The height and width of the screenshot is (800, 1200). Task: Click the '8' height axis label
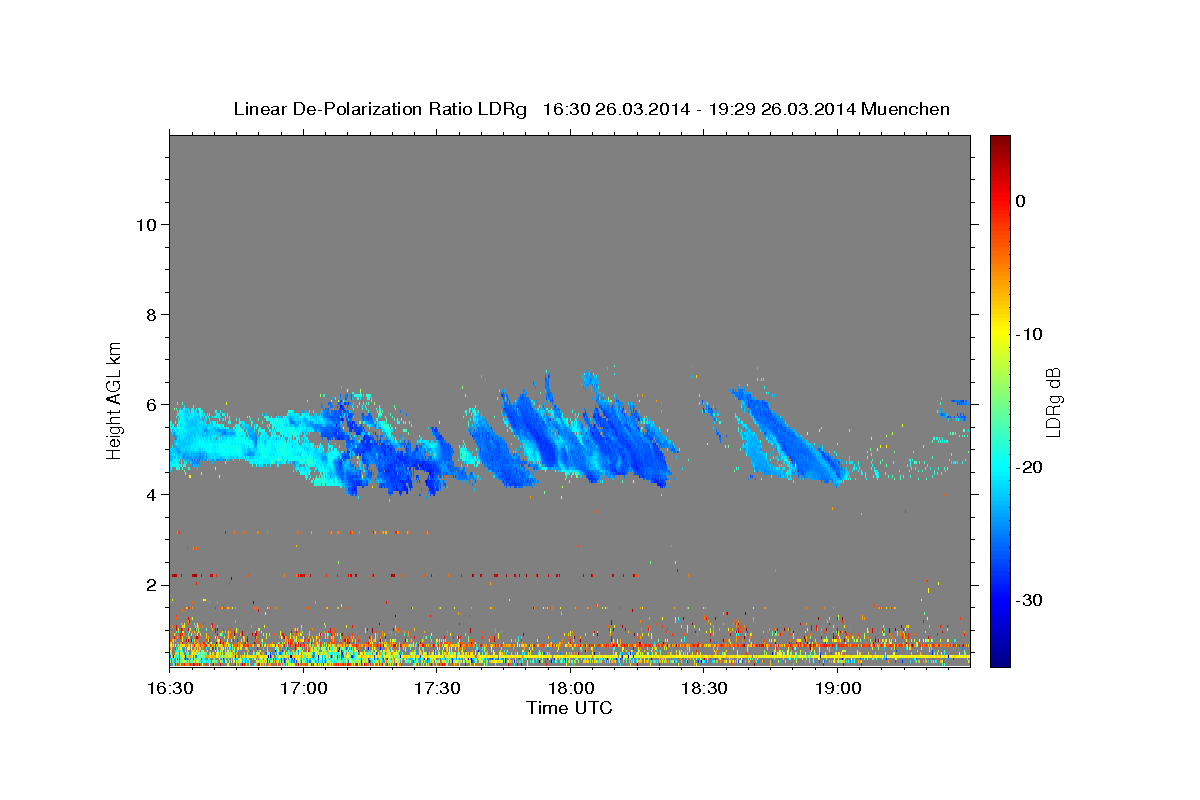point(151,314)
